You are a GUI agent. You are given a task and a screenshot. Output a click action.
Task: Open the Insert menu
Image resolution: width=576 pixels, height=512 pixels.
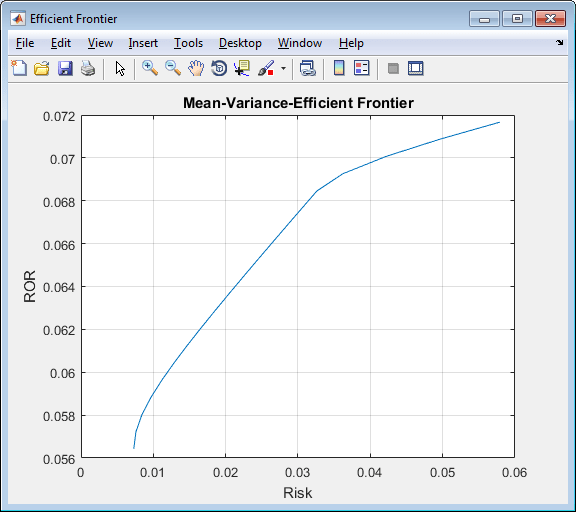coord(143,43)
